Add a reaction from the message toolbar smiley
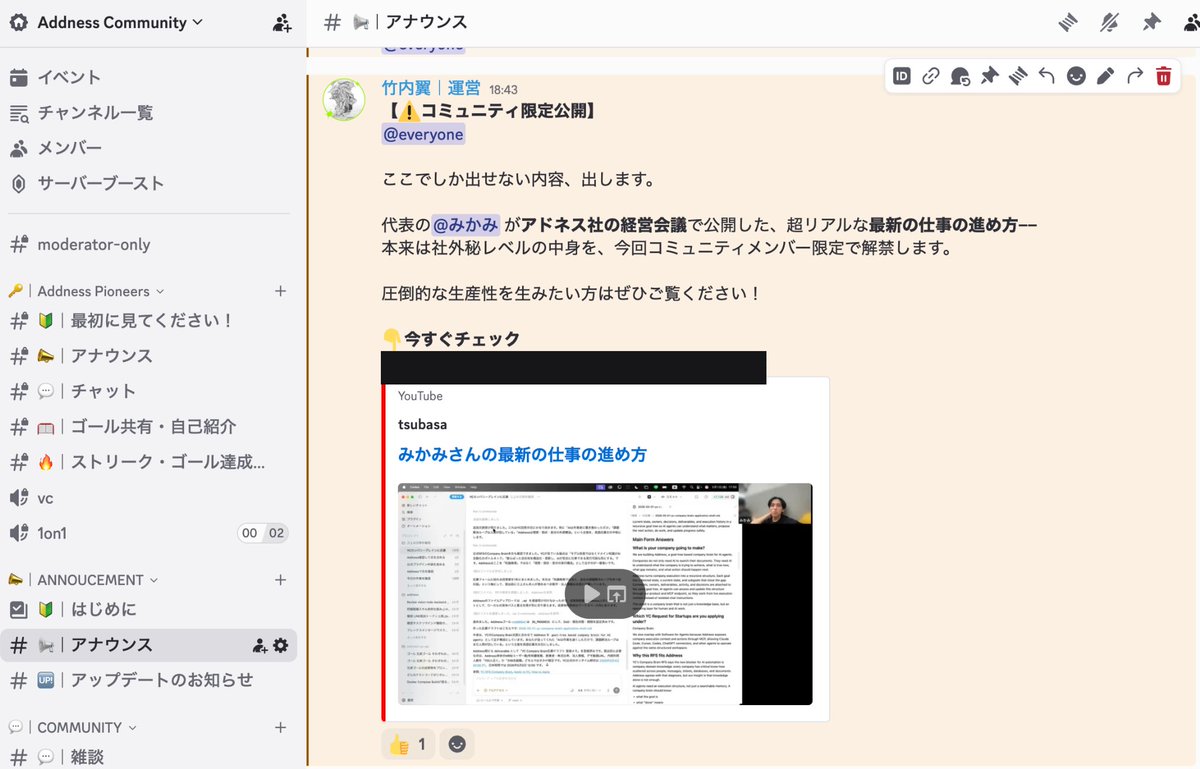This screenshot has width=1200, height=769. tap(1076, 76)
